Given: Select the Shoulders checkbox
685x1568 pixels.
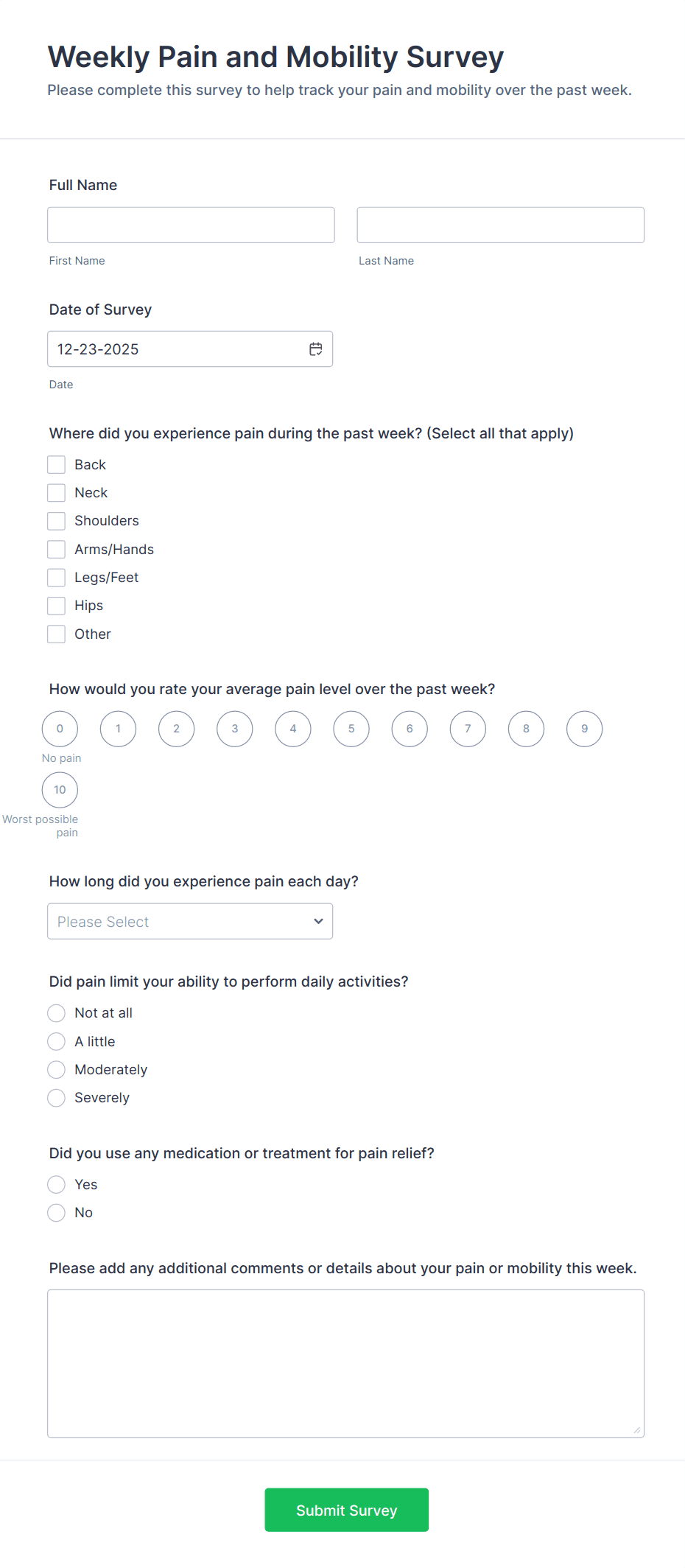Looking at the screenshot, I should 57,521.
